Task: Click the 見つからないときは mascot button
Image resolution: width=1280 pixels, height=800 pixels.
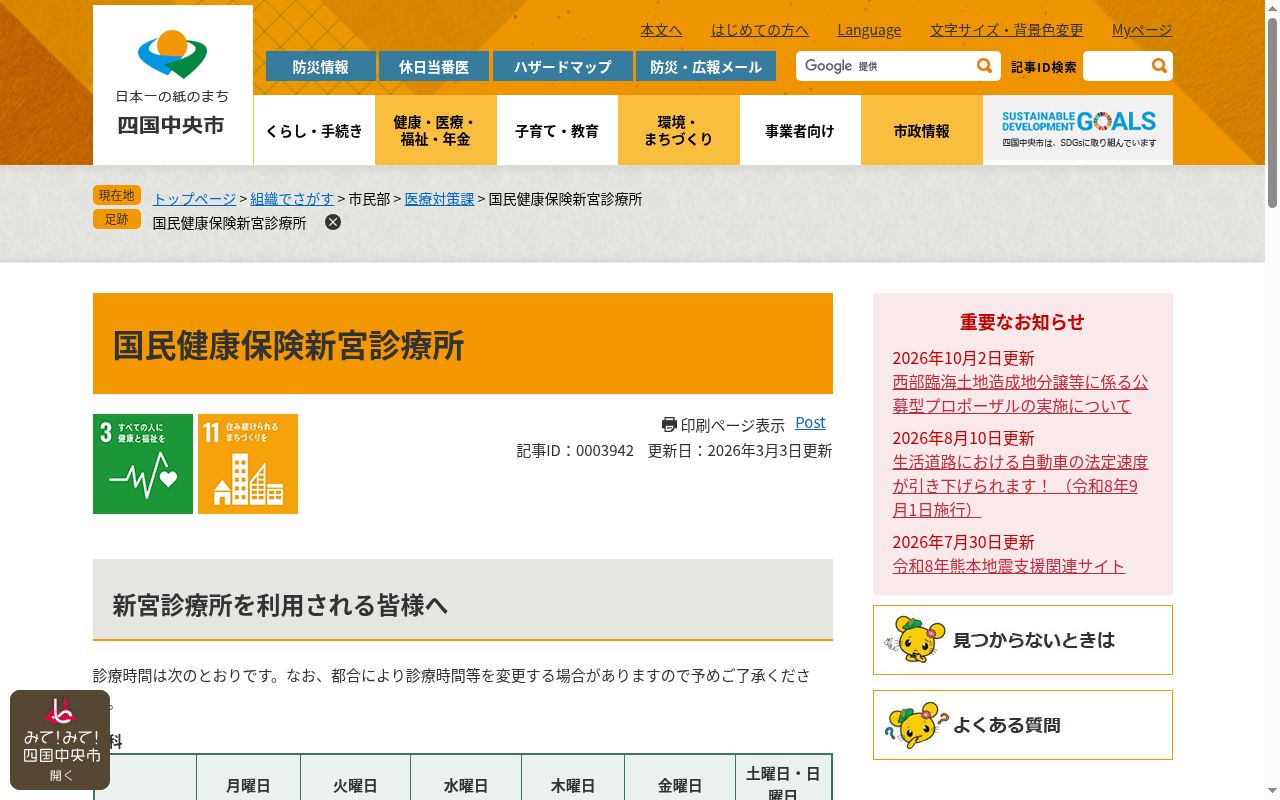Action: pyautogui.click(x=1023, y=640)
